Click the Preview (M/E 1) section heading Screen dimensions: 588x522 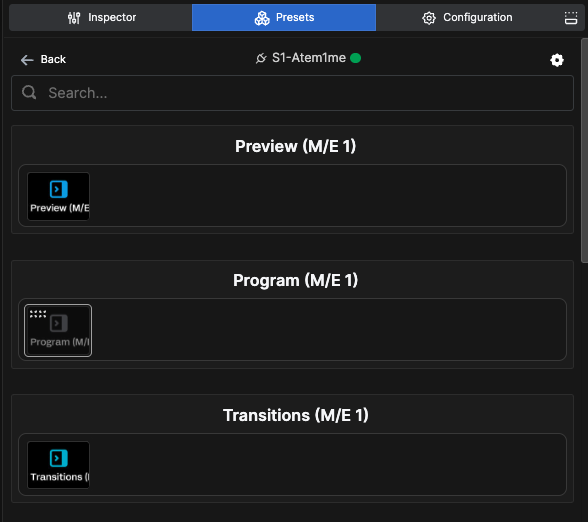[x=295, y=146]
